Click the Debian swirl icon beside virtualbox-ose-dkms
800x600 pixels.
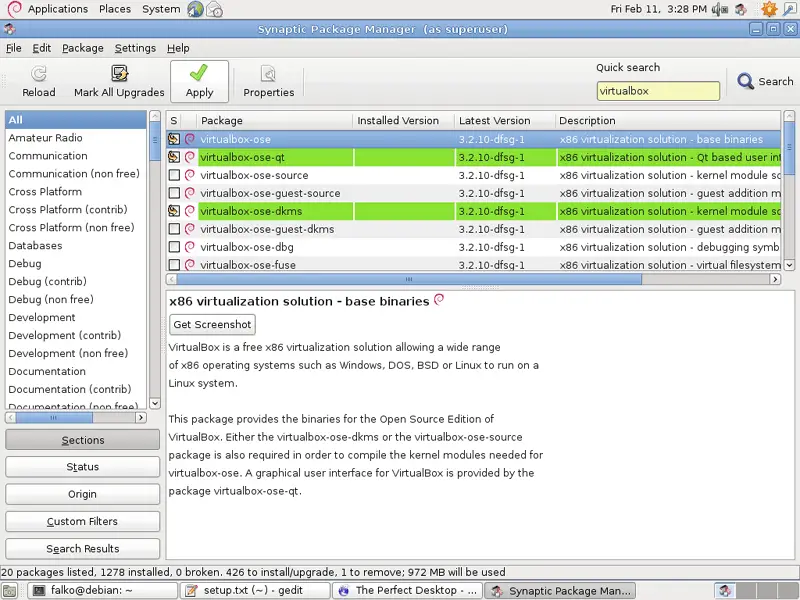tap(190, 211)
